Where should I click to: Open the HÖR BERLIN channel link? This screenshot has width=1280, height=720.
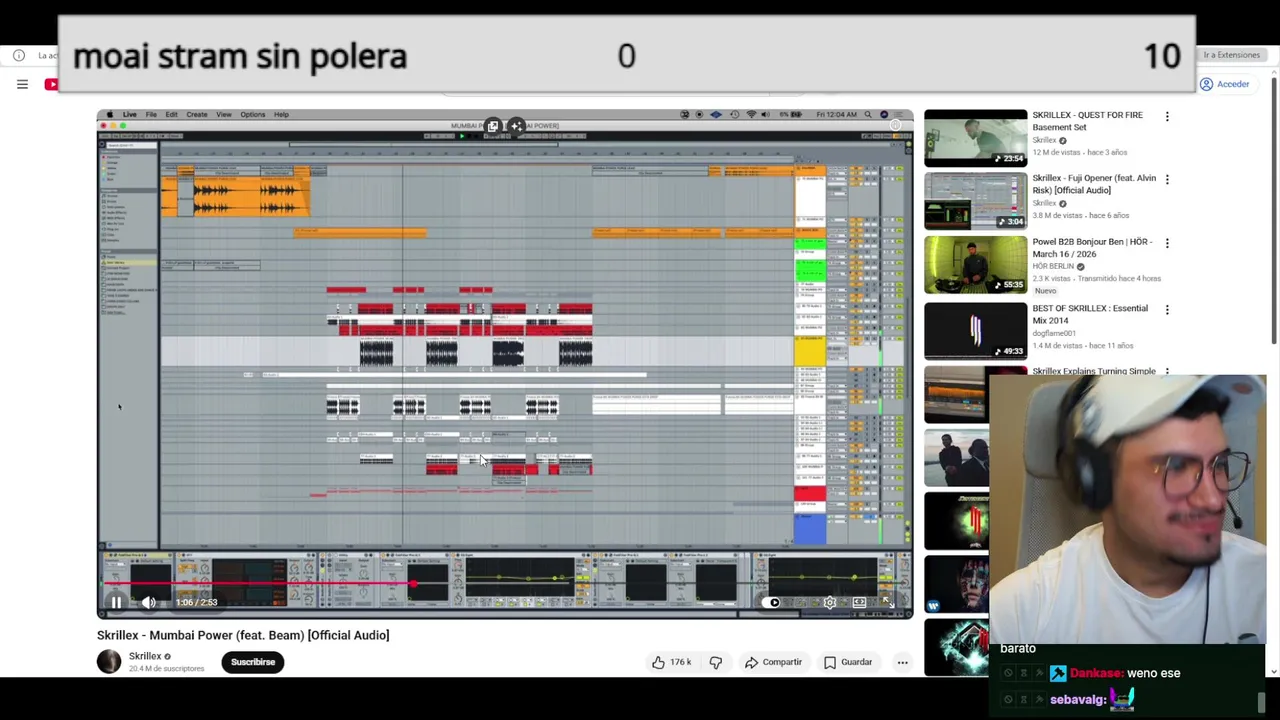point(1053,266)
